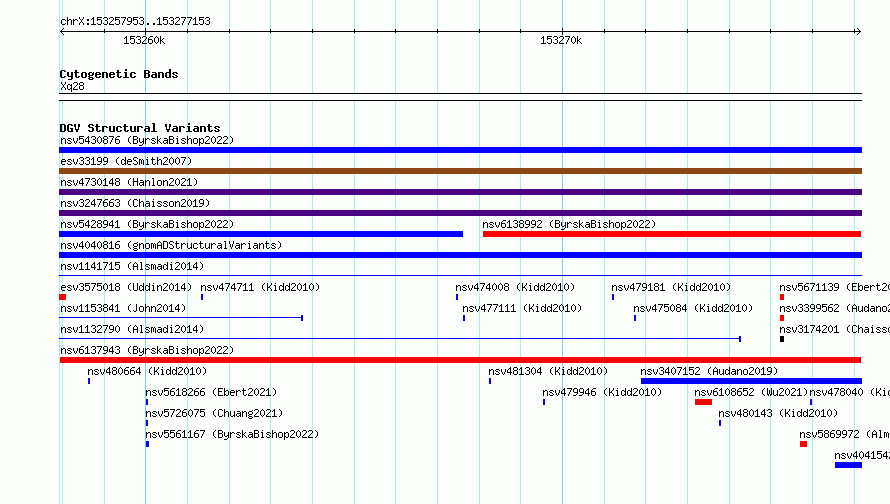Click the 153260k ruler label

coord(144,40)
